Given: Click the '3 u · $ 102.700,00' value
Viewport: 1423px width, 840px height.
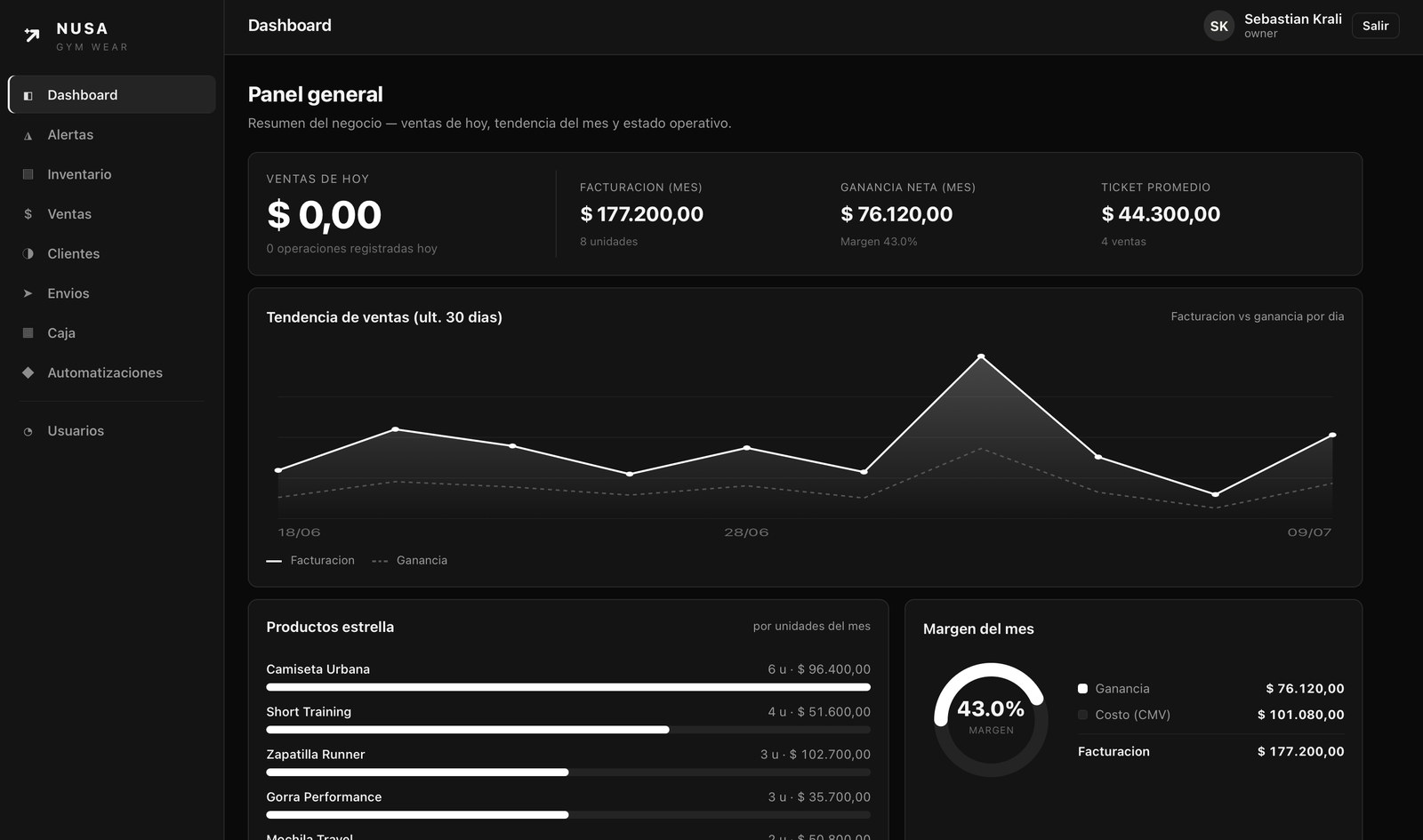Looking at the screenshot, I should point(816,755).
